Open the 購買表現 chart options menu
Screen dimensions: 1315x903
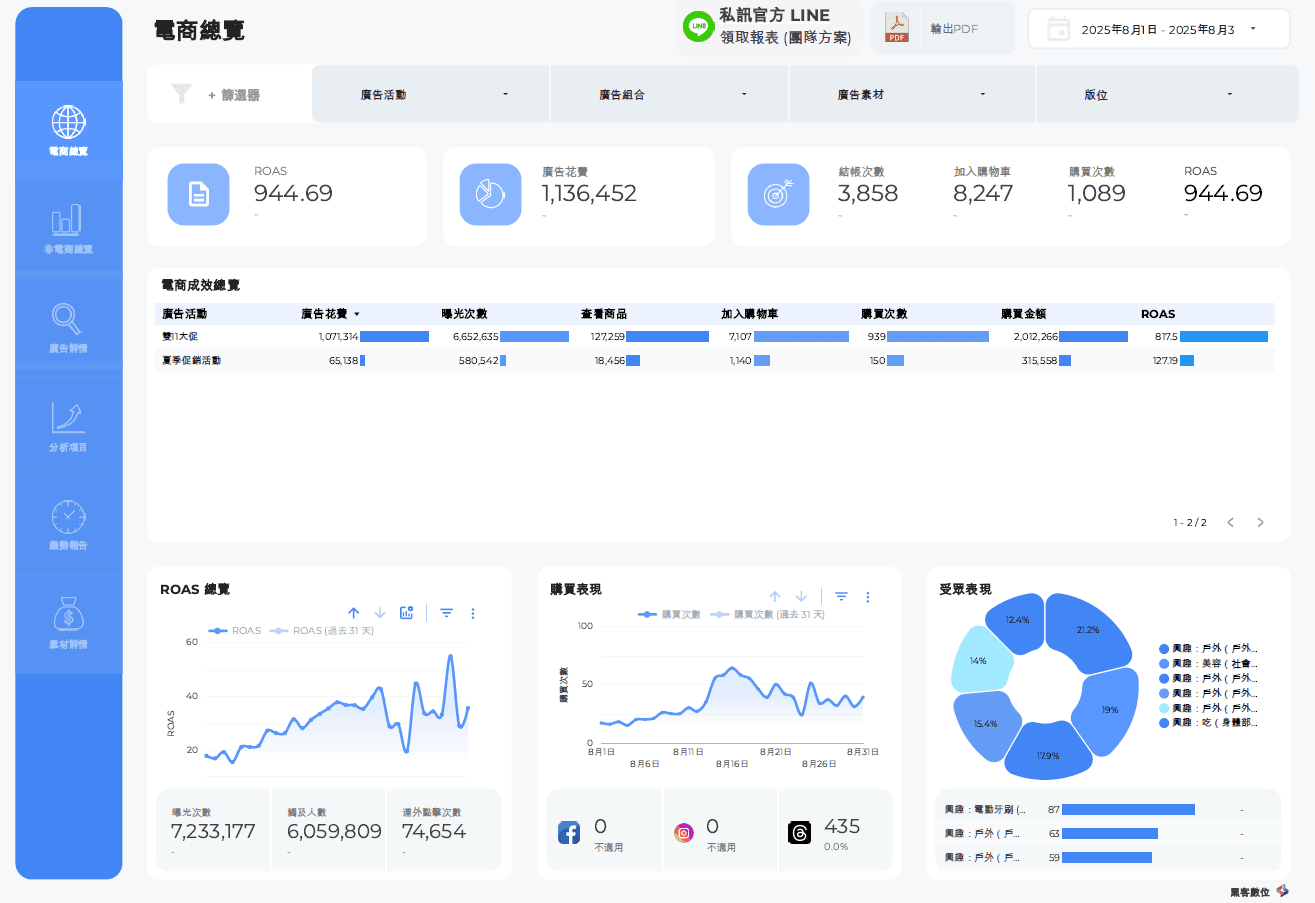(x=868, y=596)
